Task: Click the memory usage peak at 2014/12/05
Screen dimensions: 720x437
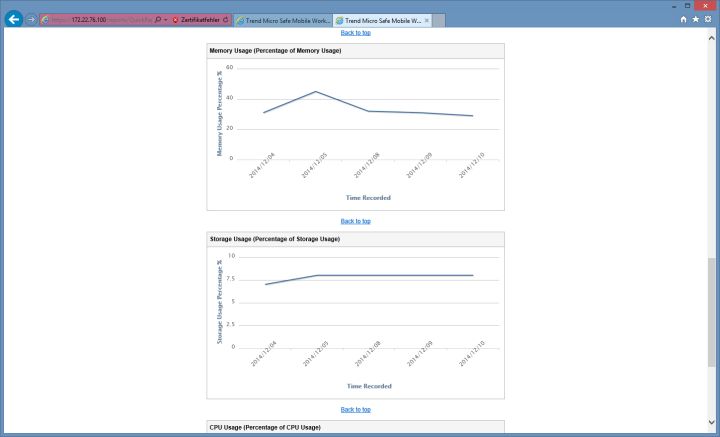Action: click(x=316, y=92)
